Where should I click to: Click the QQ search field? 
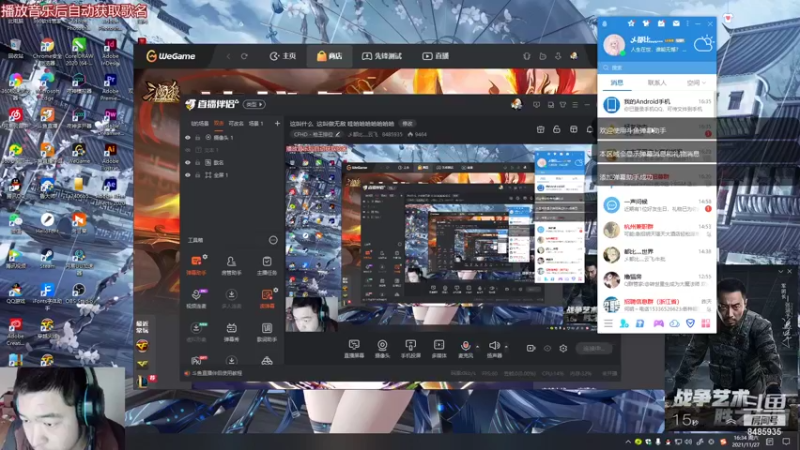[x=657, y=67]
